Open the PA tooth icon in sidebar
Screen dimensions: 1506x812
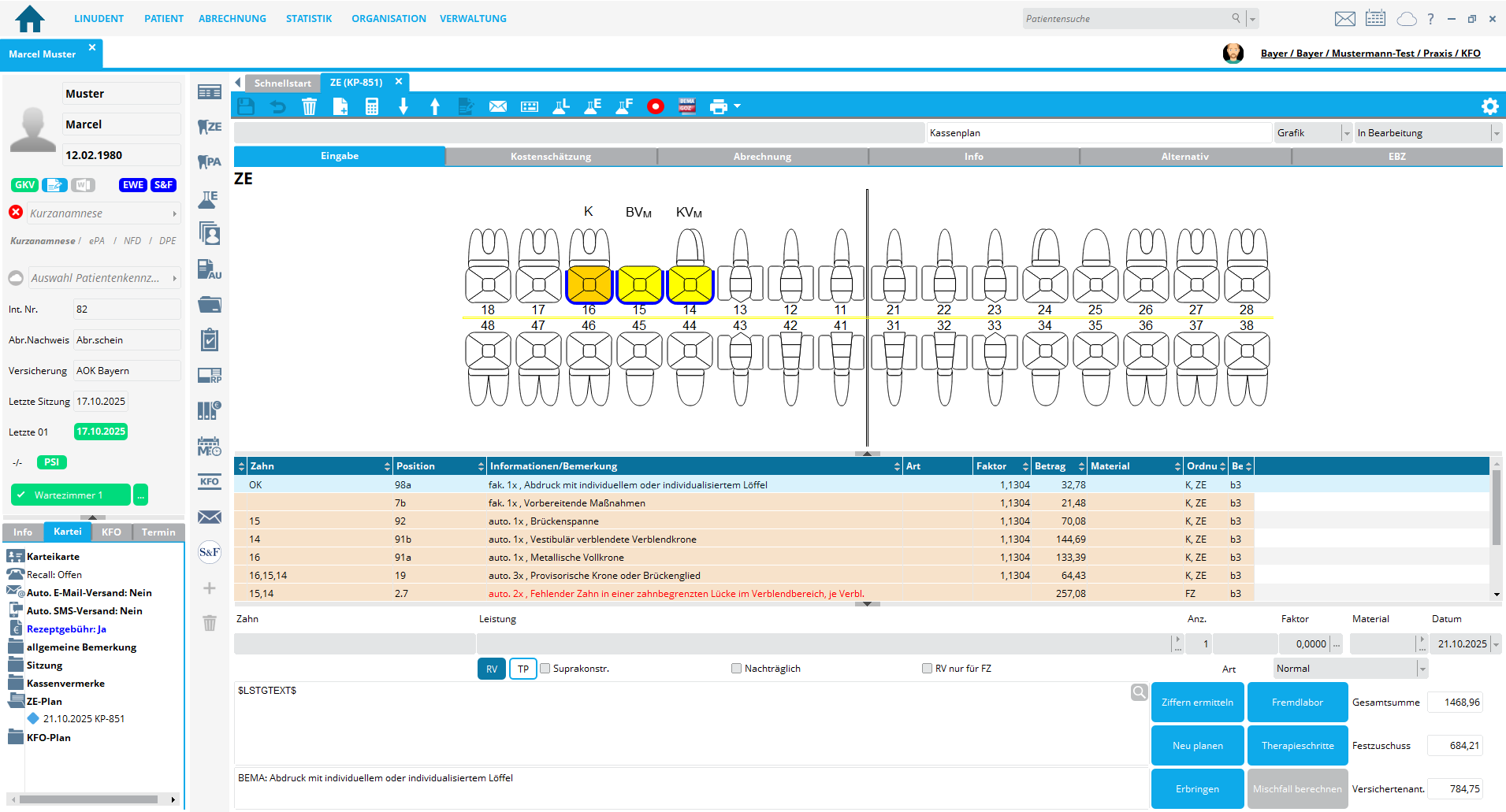(x=210, y=162)
